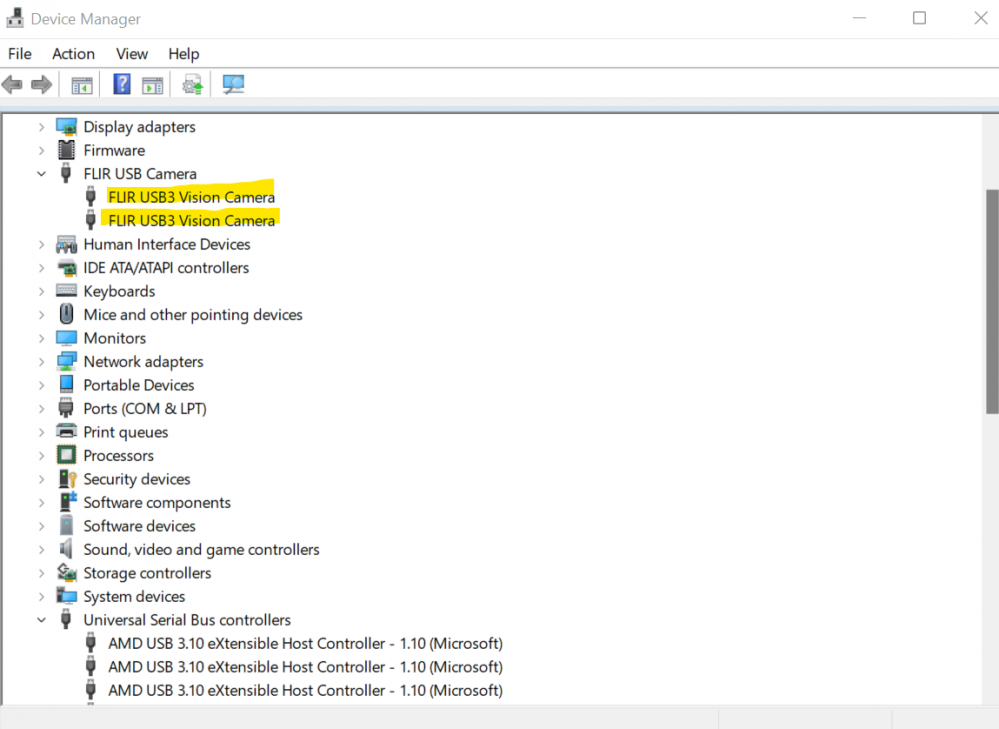Select first AMD USB 3.10 eXtensible Host Controller
Viewport: 999px width, 729px height.
click(x=305, y=643)
